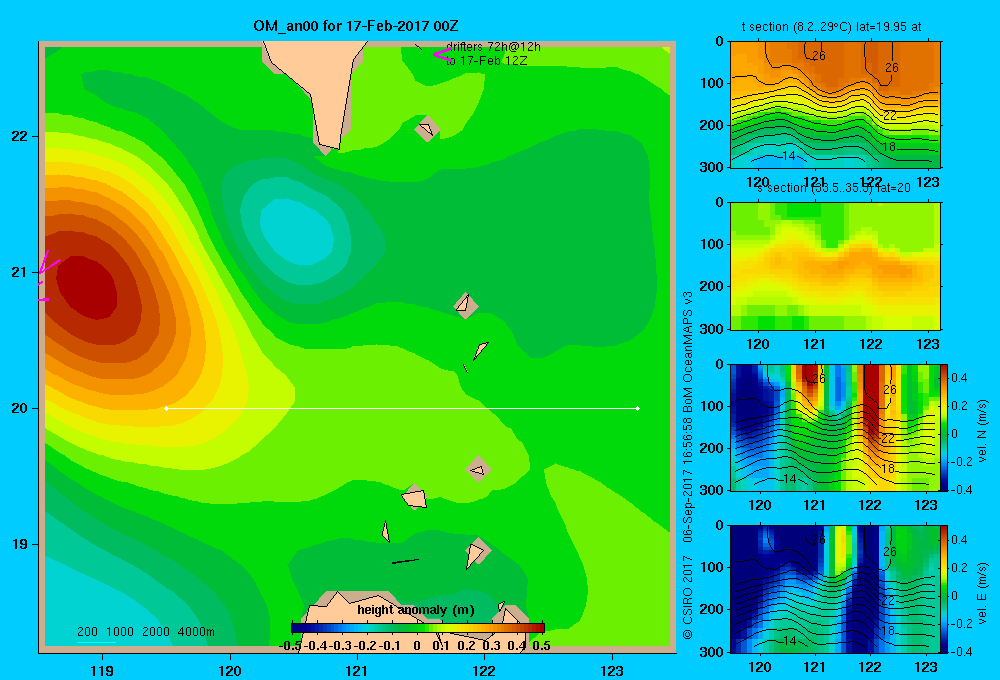Click the small island east of Taiwan's tip
This screenshot has width=1000, height=680.
[x=427, y=129]
